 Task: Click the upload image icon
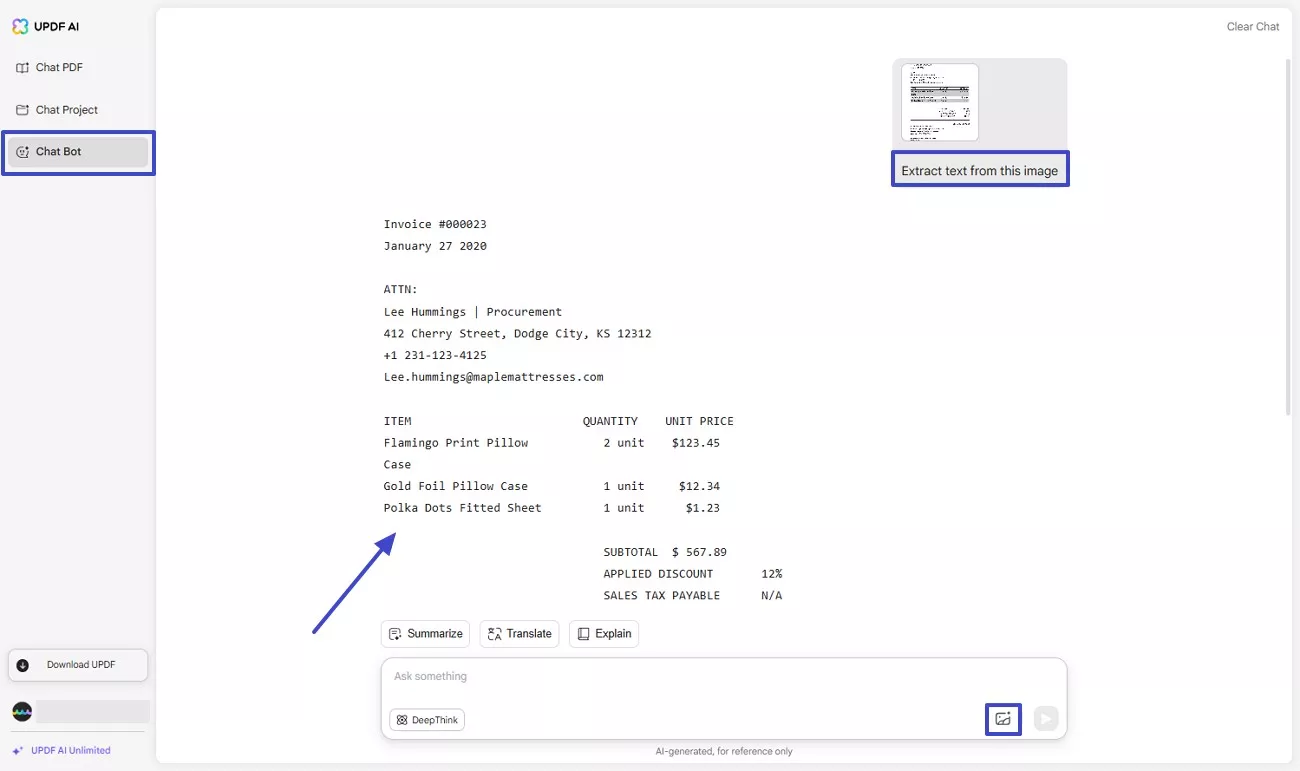pyautogui.click(x=1003, y=719)
